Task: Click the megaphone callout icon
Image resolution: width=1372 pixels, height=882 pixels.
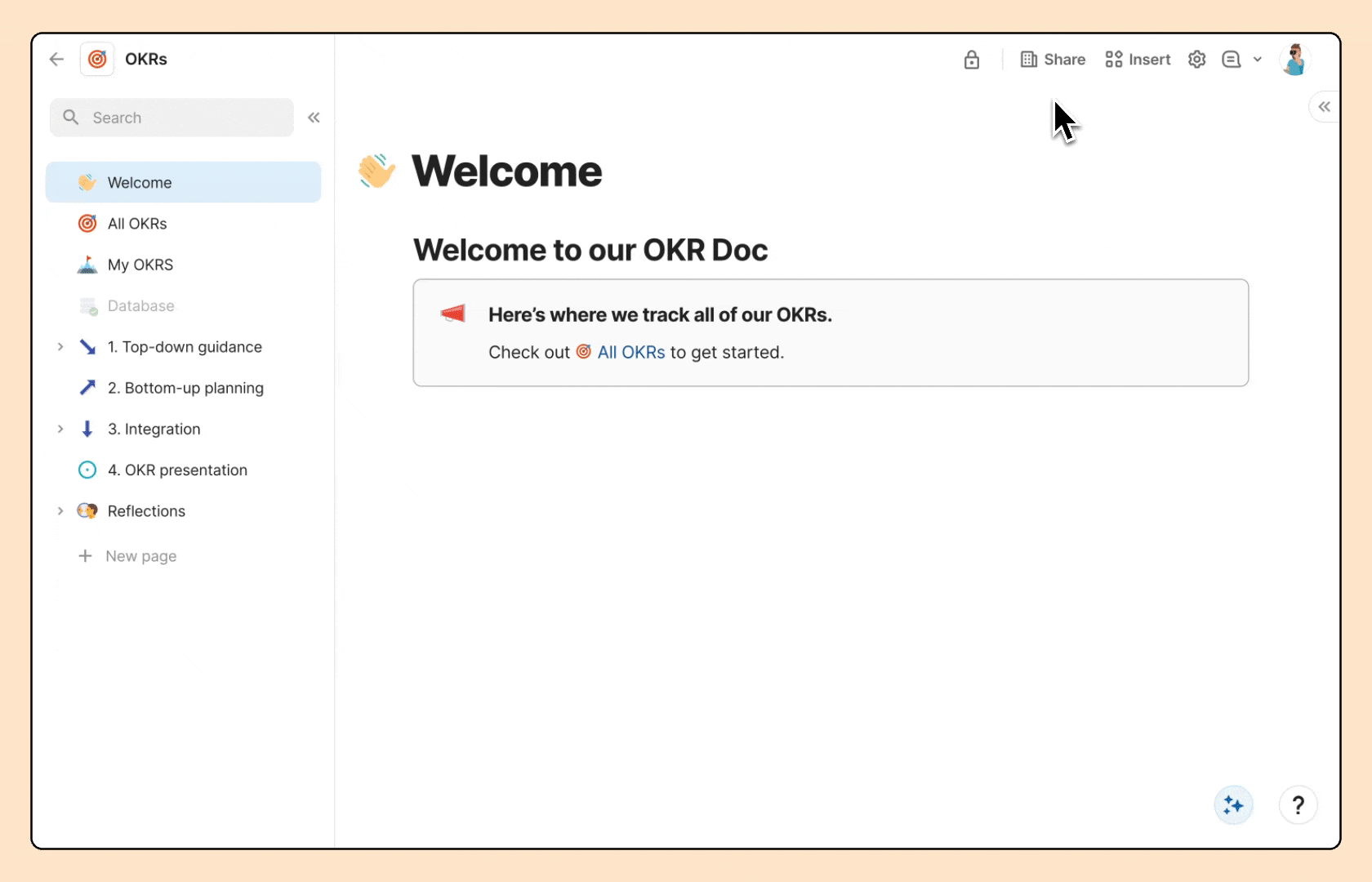Action: [x=452, y=314]
